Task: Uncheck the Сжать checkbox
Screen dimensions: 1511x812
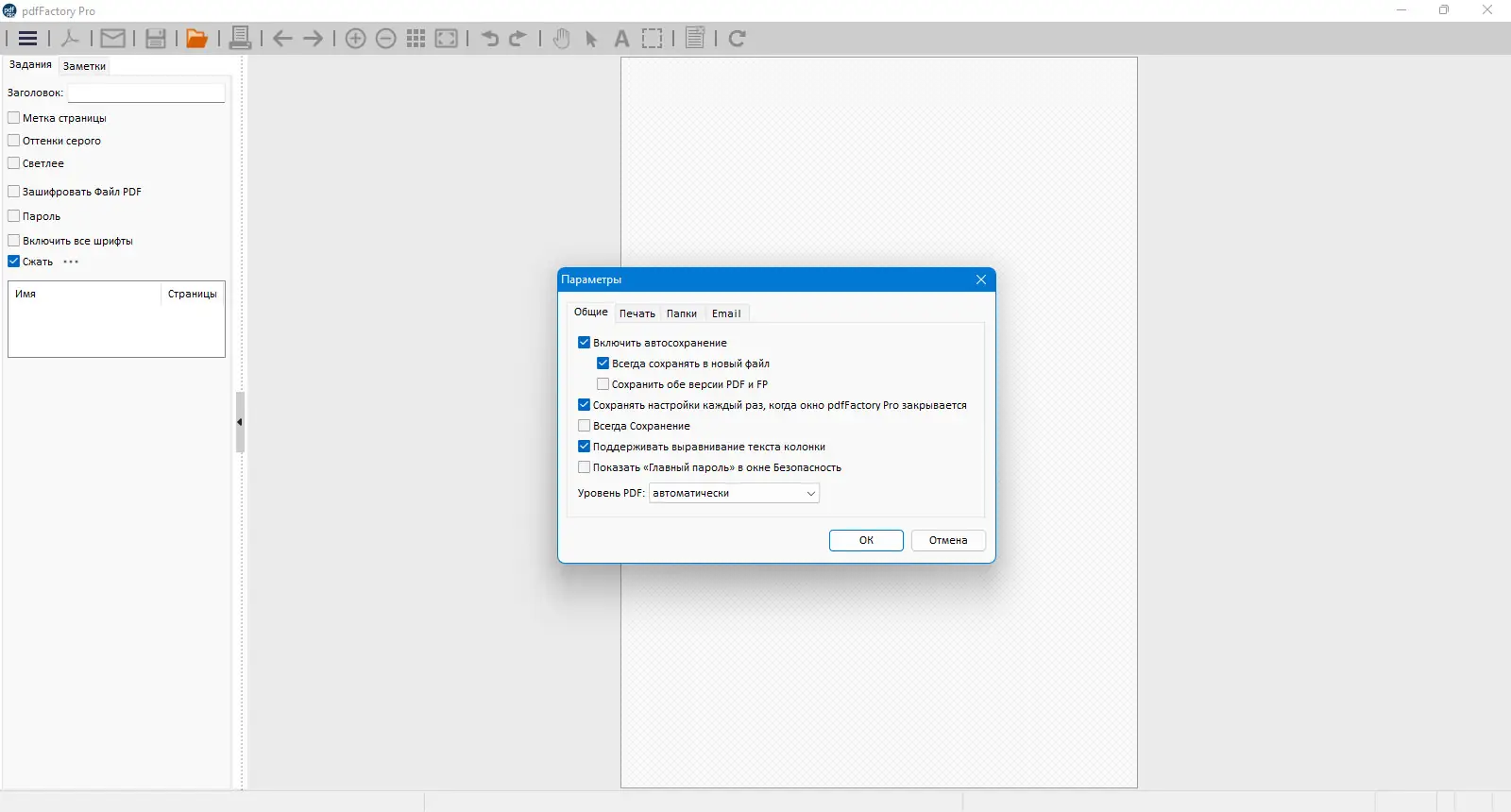Action: pos(14,262)
